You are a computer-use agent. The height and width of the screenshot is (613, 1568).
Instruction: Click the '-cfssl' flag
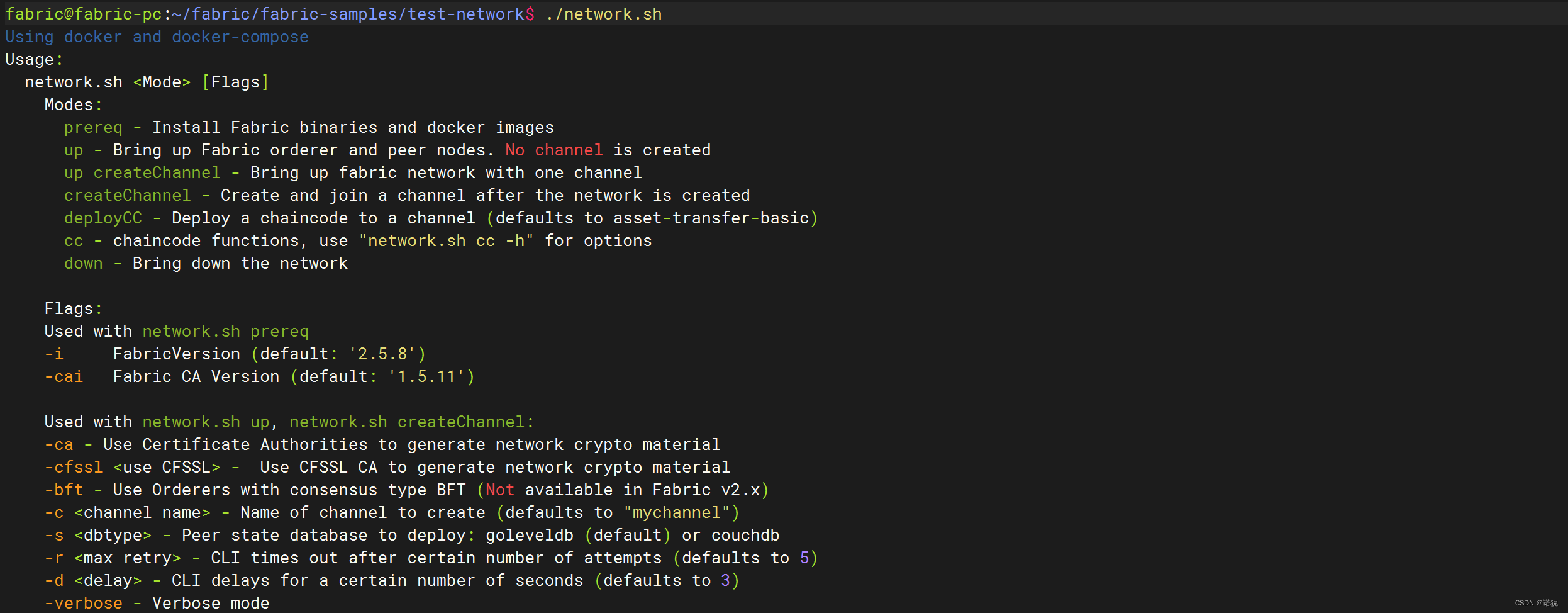(x=73, y=467)
